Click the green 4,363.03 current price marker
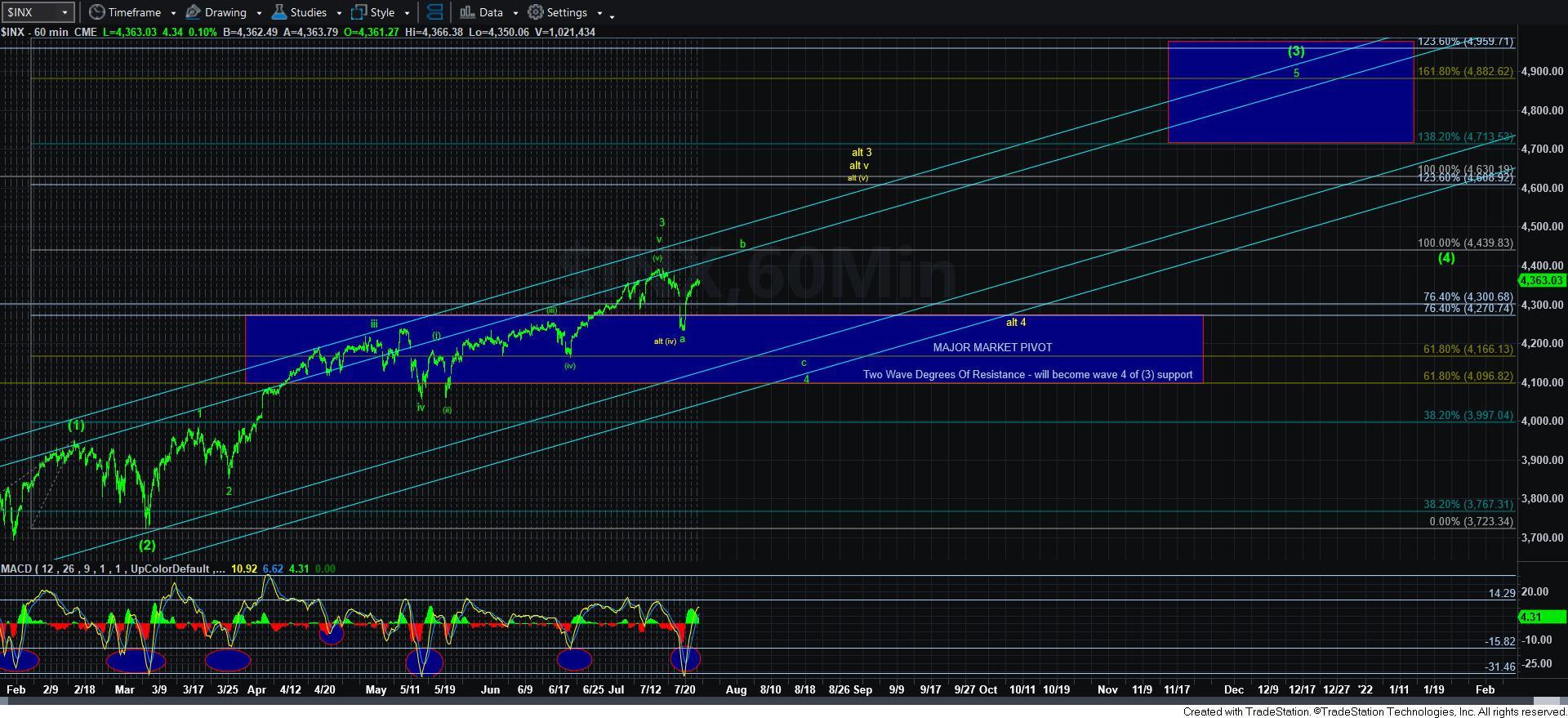Image resolution: width=1568 pixels, height=718 pixels. pos(1542,280)
